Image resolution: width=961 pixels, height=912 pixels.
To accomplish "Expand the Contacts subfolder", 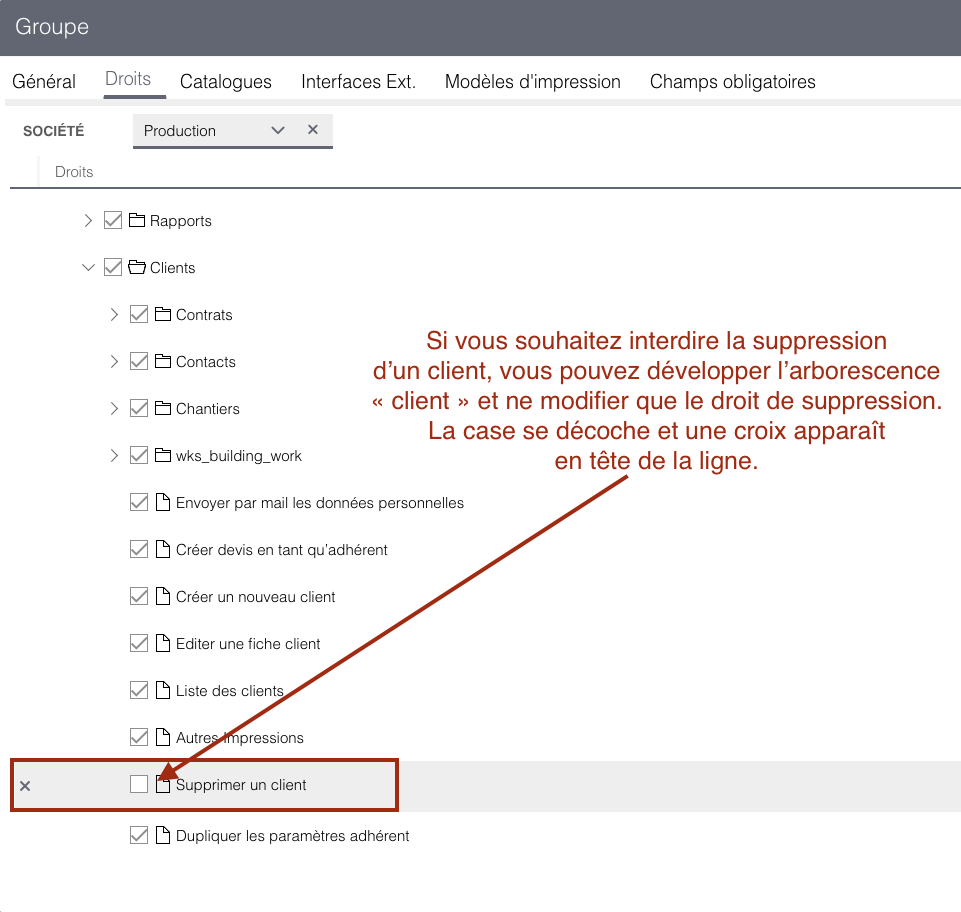I will tap(114, 362).
